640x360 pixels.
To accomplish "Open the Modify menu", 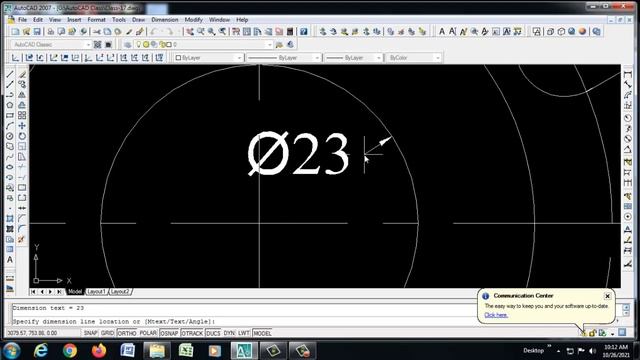I will pyautogui.click(x=193, y=20).
